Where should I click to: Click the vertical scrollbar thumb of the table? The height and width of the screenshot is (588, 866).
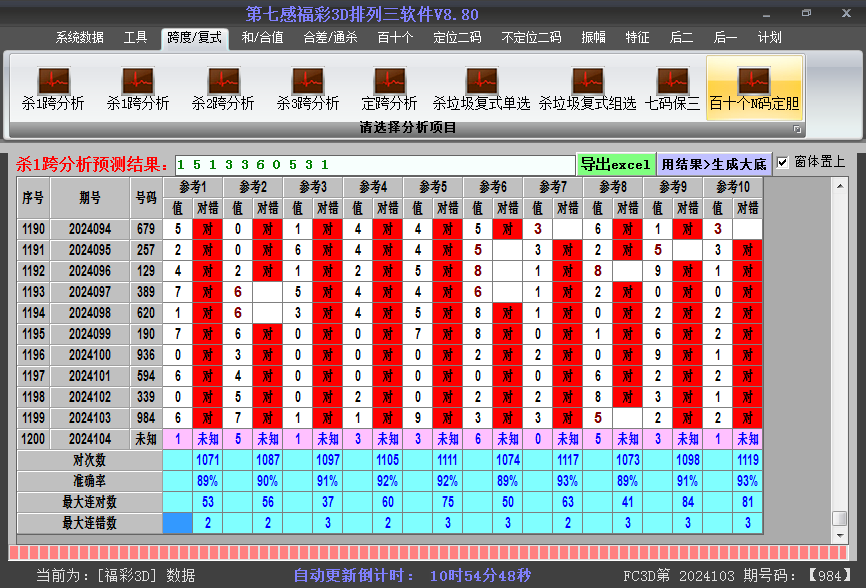839,518
